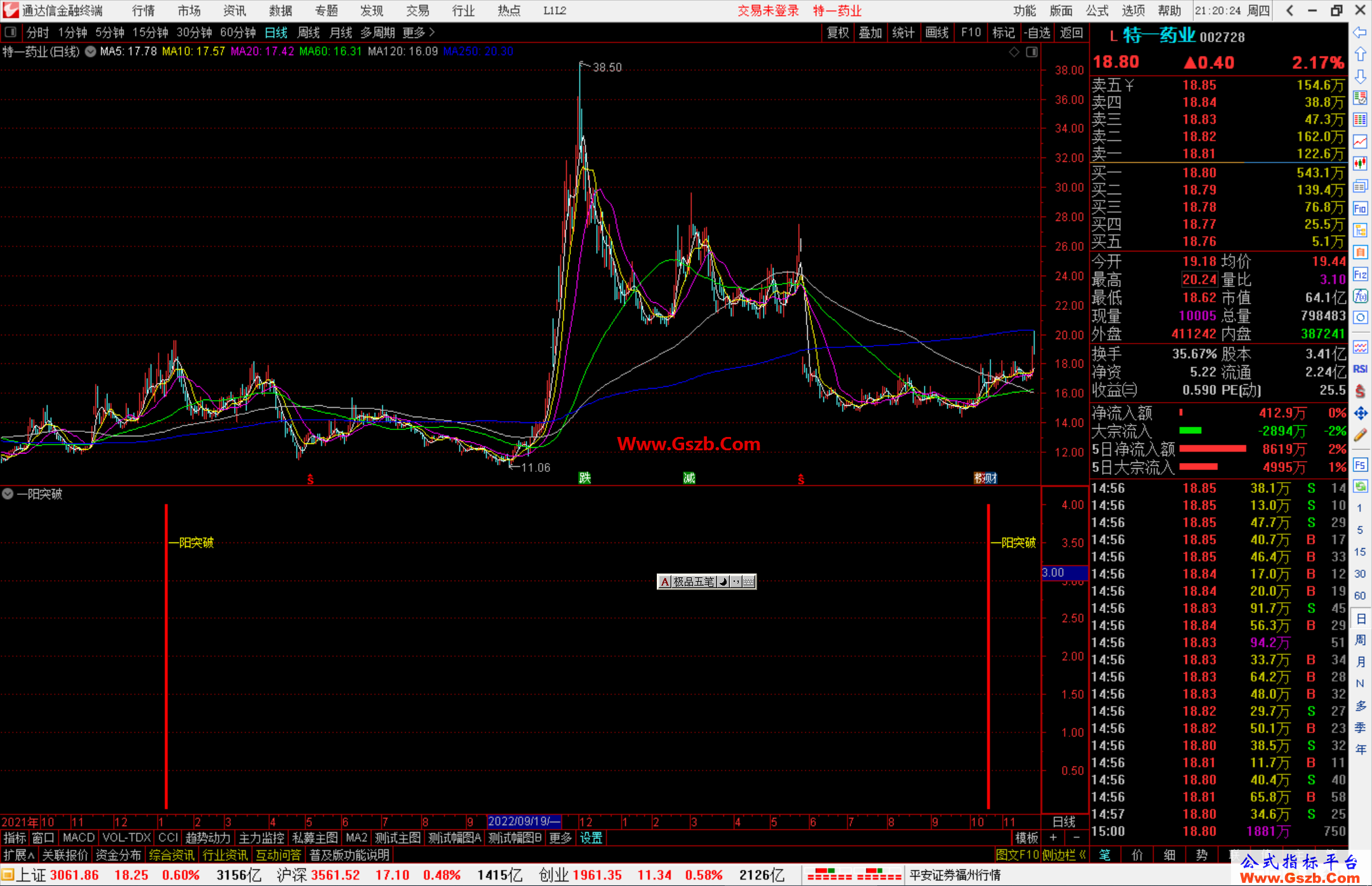Open the 一阳突破 indicator dropdown arrow
This screenshot has width=1372, height=886.
pyautogui.click(x=8, y=493)
